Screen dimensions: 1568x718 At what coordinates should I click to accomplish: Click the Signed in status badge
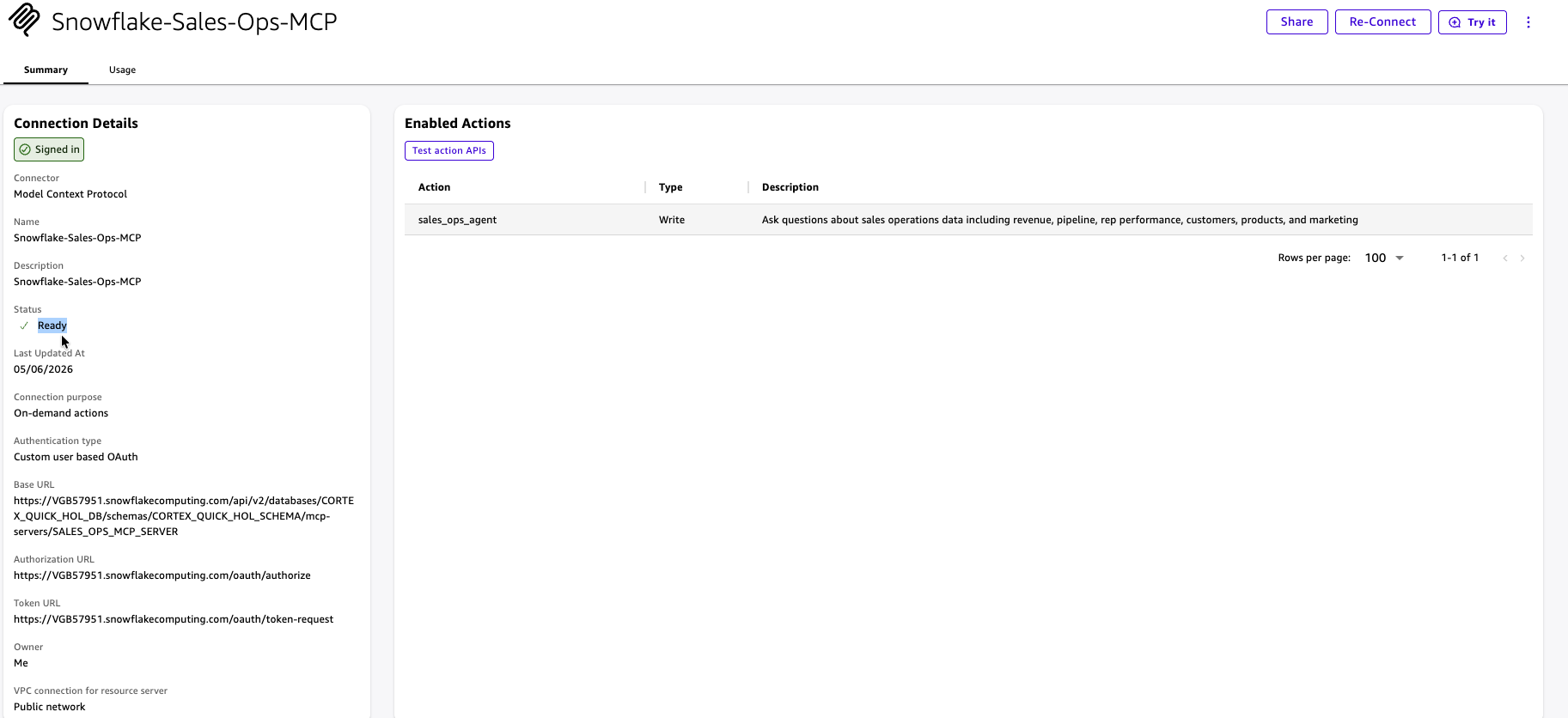pyautogui.click(x=49, y=149)
